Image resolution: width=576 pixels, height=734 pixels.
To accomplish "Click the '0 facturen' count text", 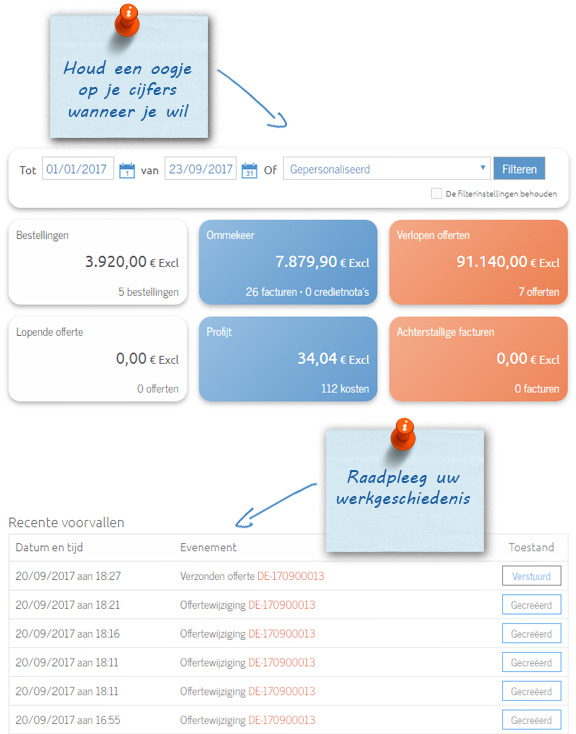I will 537,389.
